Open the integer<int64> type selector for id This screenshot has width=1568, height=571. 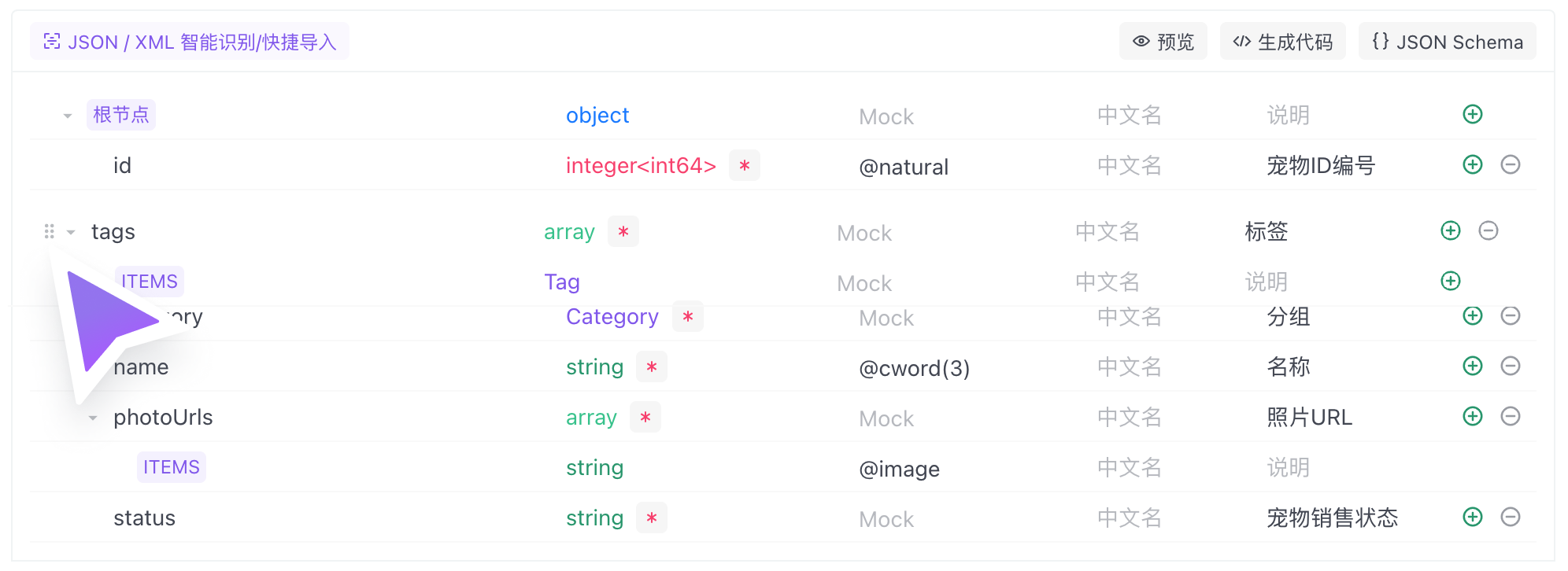coord(640,165)
